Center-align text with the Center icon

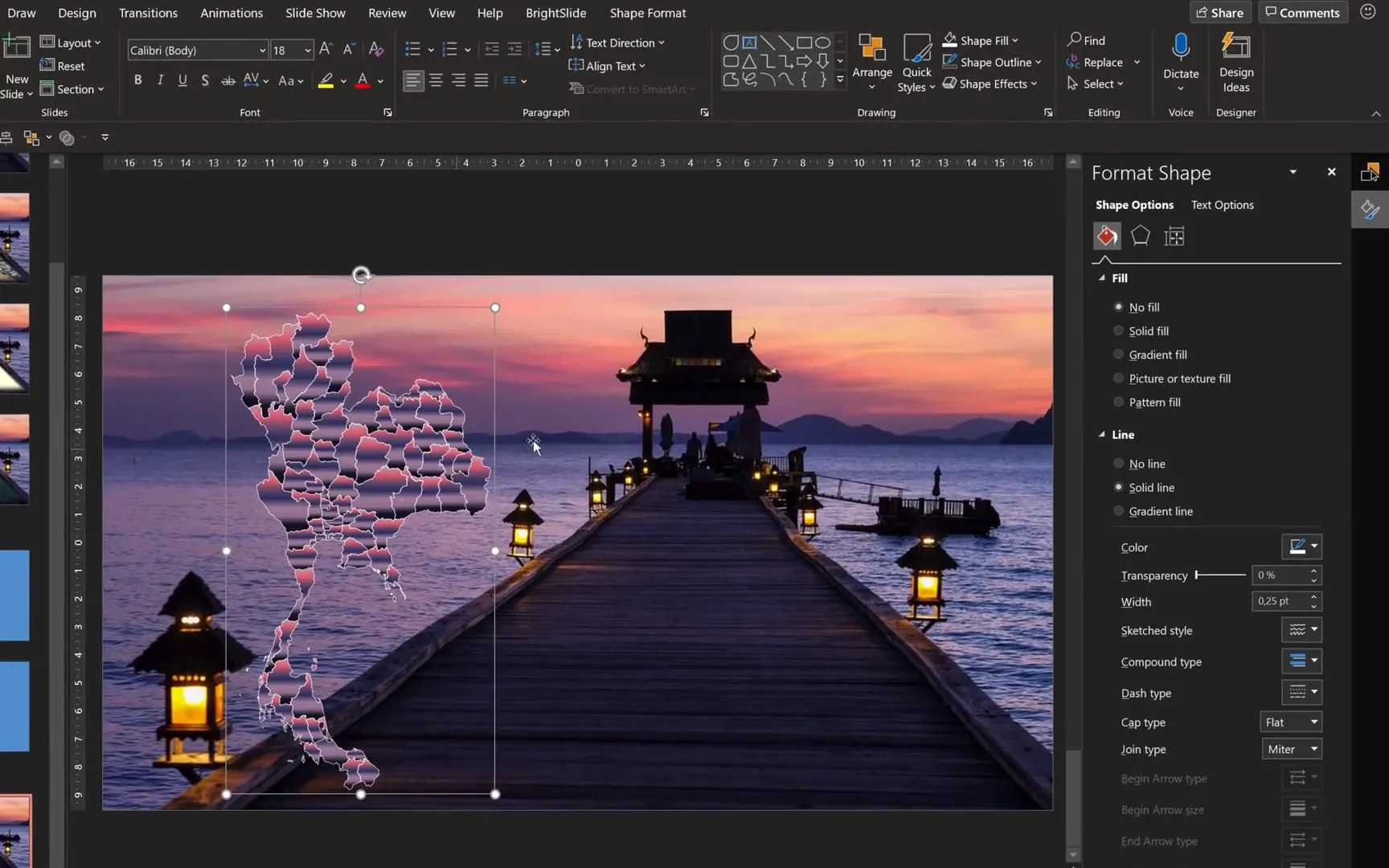coord(436,80)
